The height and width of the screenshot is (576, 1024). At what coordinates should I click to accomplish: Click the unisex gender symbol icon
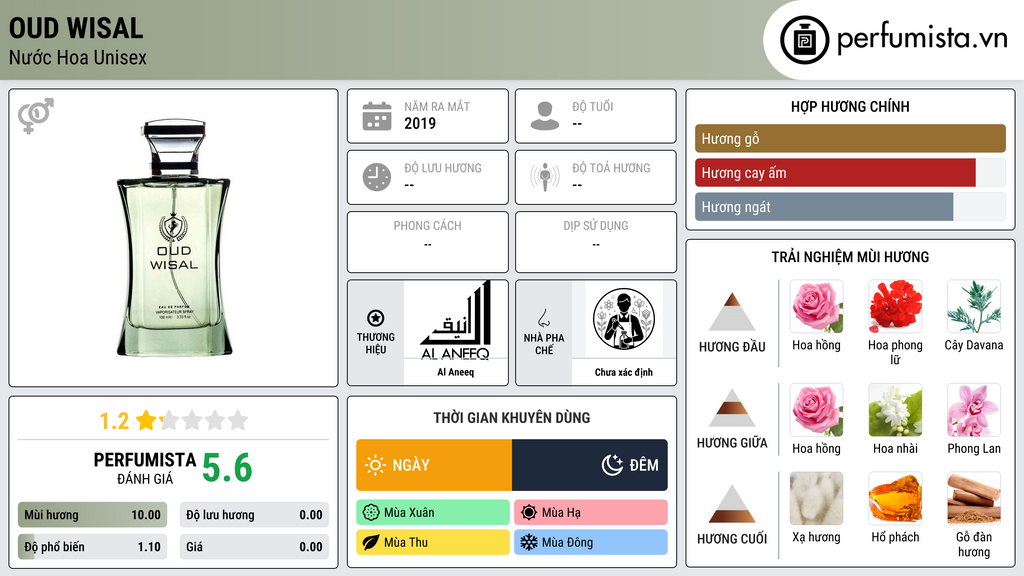click(35, 116)
